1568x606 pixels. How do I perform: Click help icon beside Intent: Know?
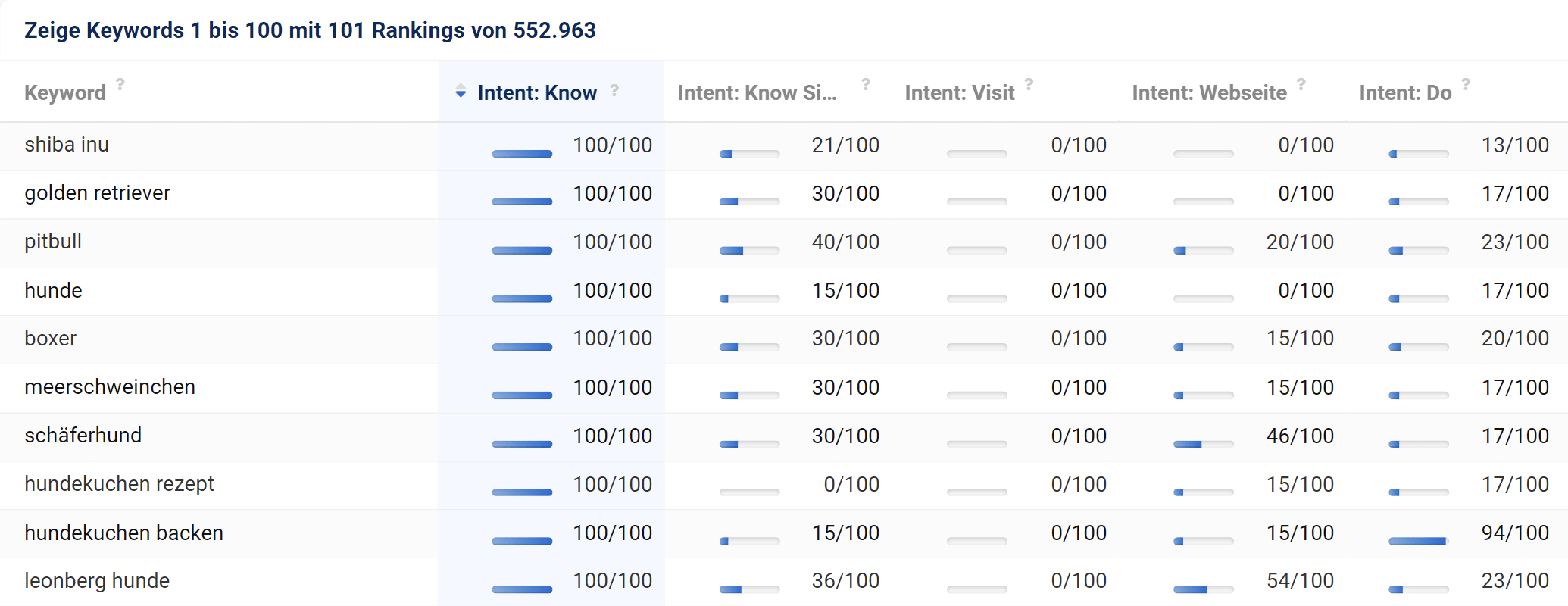tap(614, 90)
